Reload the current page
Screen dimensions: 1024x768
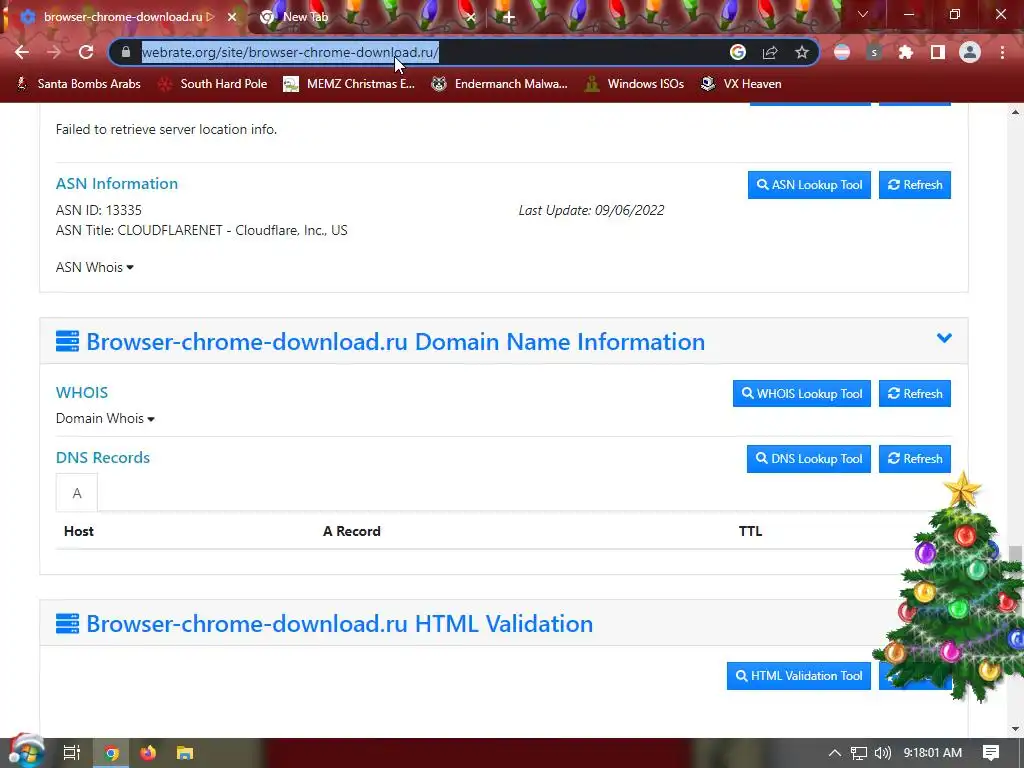tap(86, 52)
